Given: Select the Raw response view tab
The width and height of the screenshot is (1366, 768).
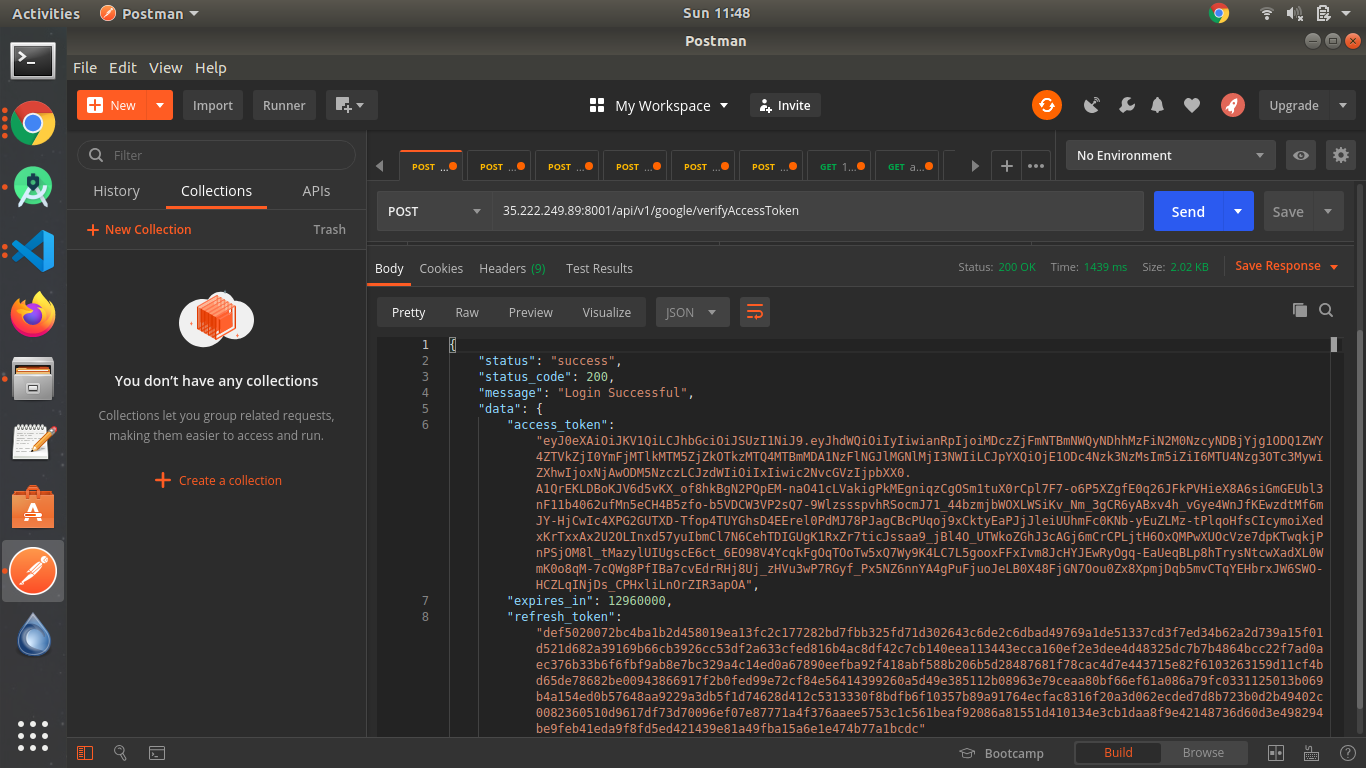Looking at the screenshot, I should [x=467, y=312].
